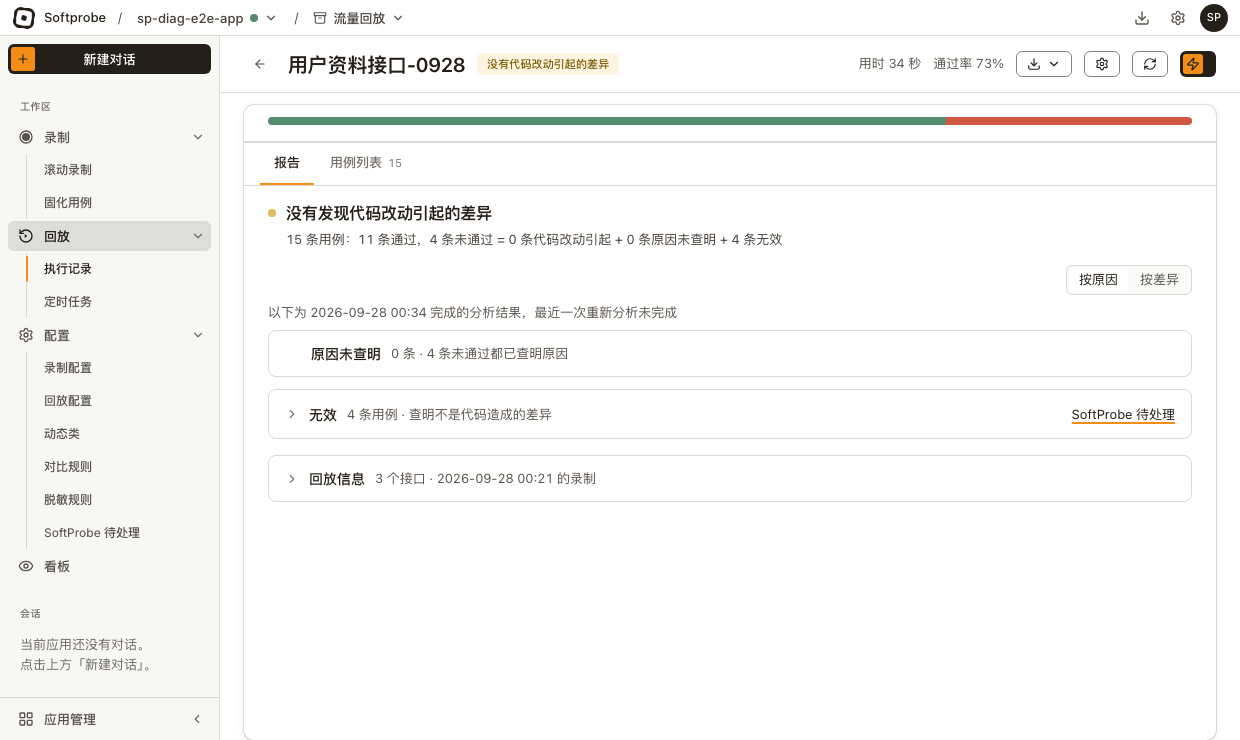Click the 新建对话 button
The height and width of the screenshot is (740, 1240).
coord(109,59)
